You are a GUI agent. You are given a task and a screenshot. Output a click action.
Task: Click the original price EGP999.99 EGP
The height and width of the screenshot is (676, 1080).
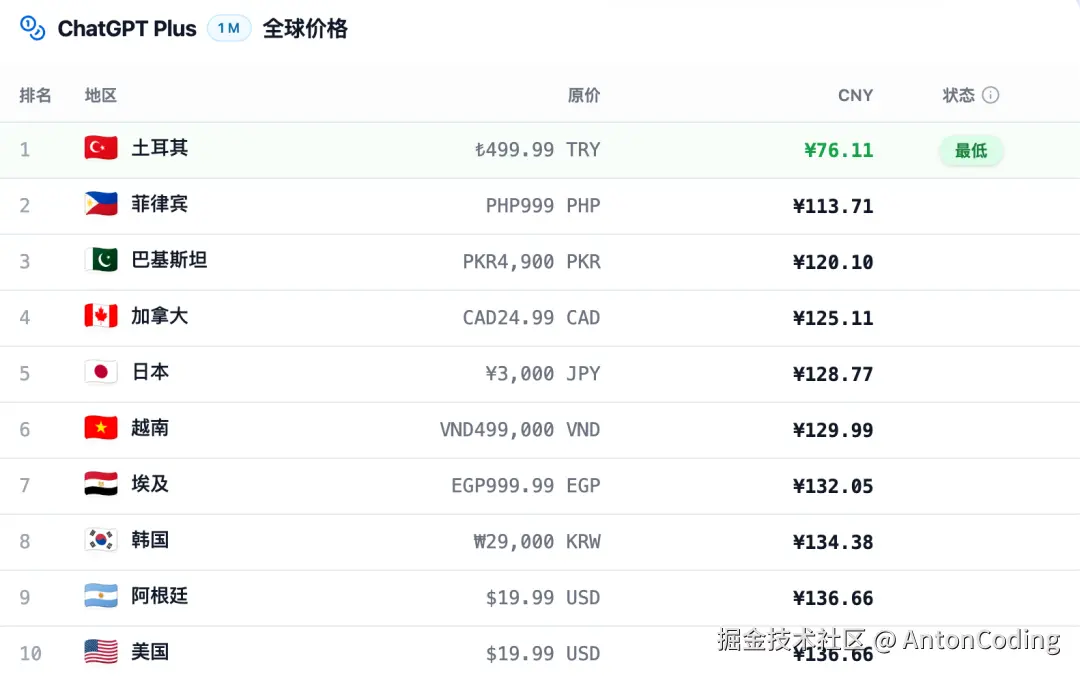tap(526, 486)
